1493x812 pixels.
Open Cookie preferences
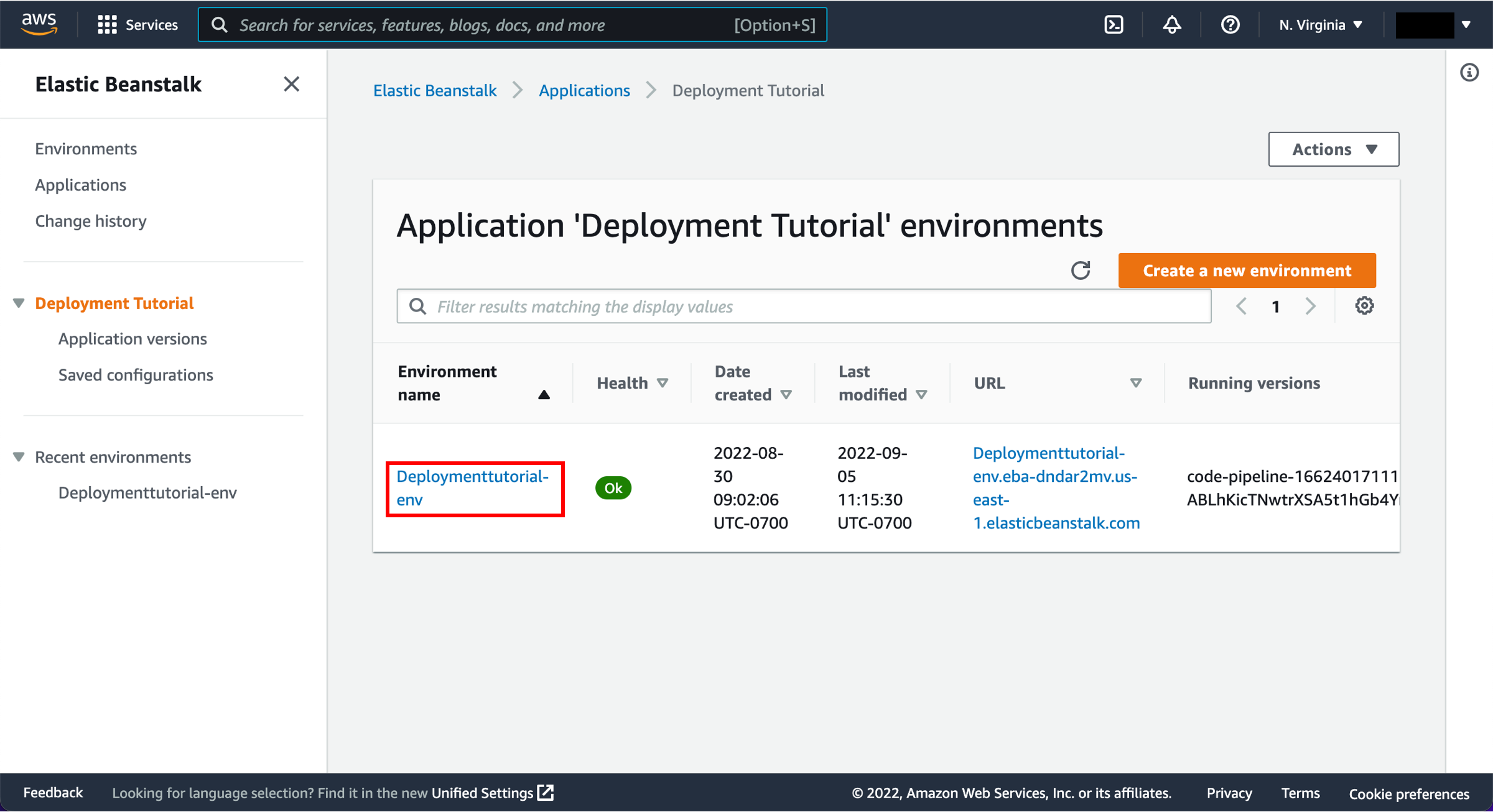click(x=1409, y=793)
